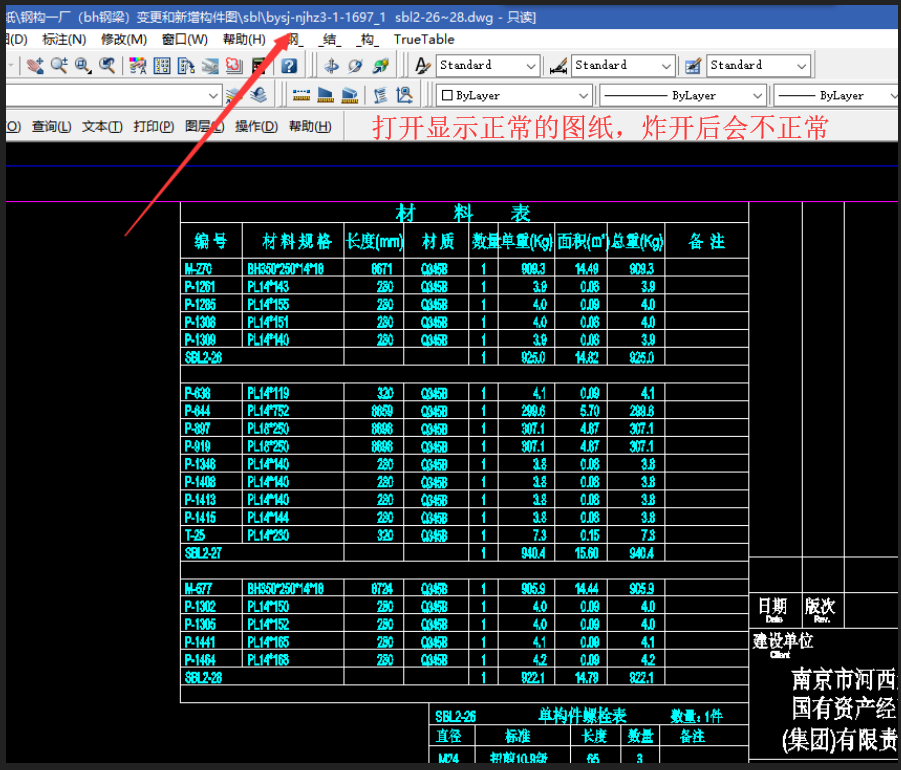Open the 修改(M) menu

(x=124, y=39)
